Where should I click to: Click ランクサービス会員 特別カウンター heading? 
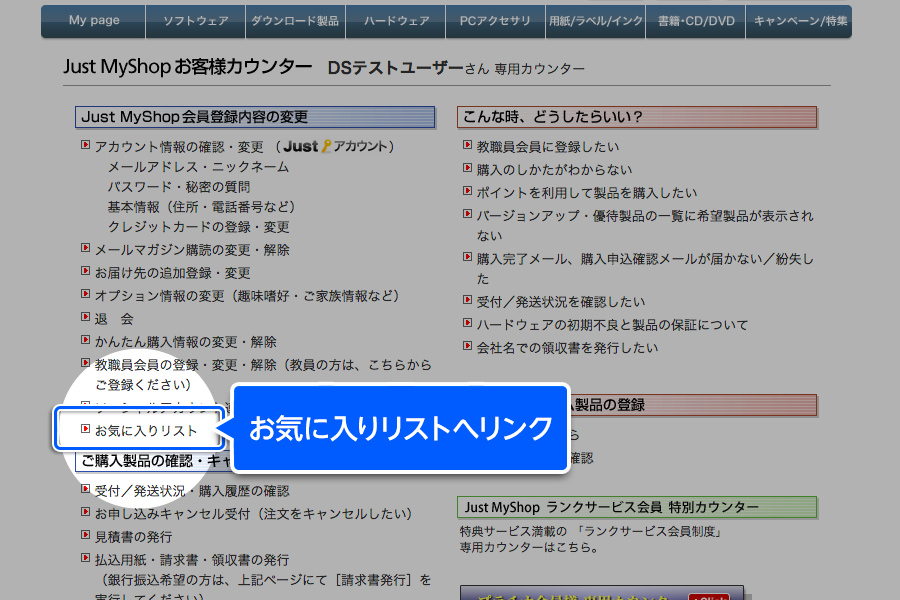pos(637,508)
